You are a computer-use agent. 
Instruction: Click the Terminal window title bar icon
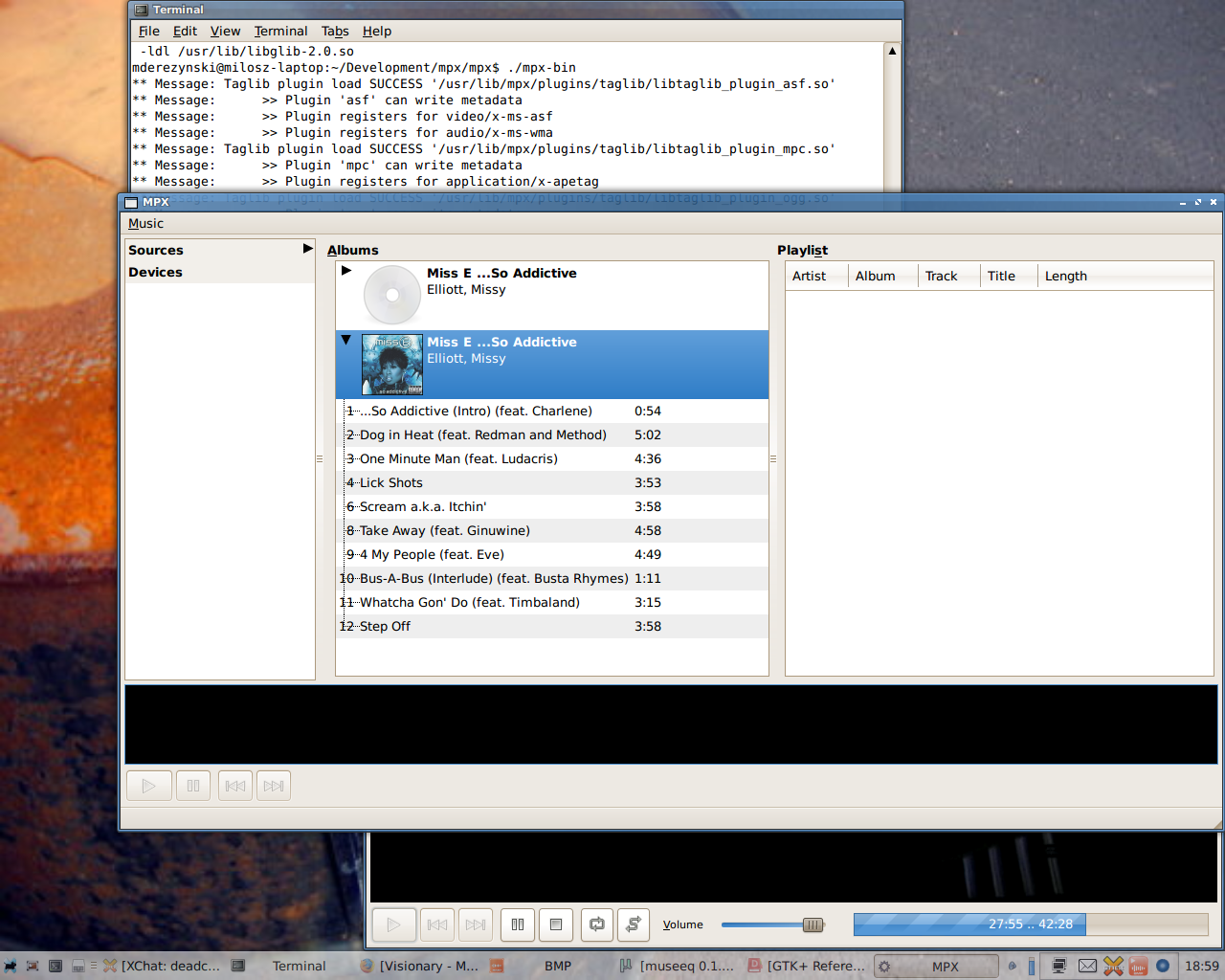click(142, 10)
